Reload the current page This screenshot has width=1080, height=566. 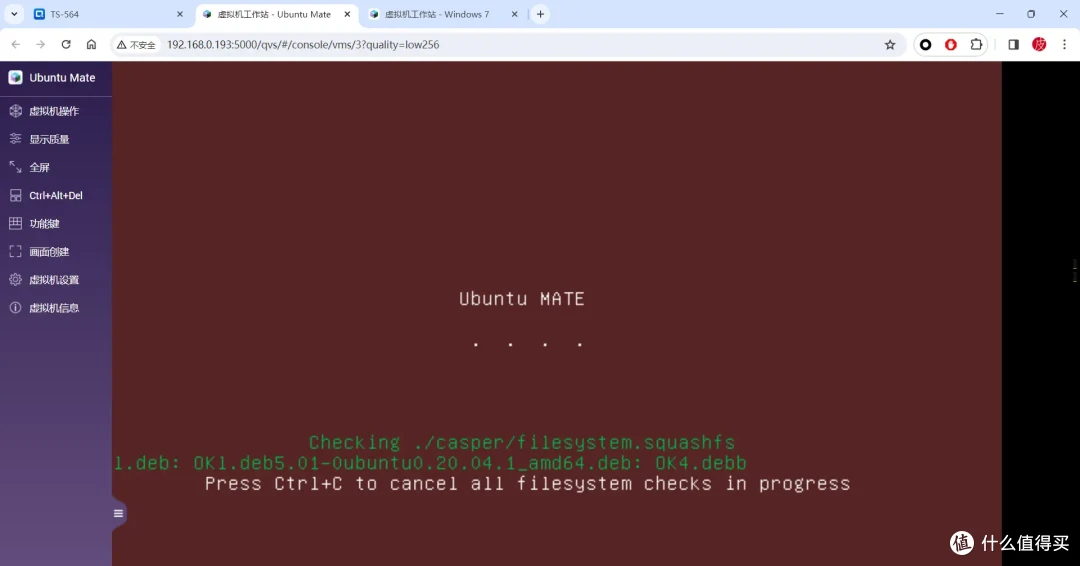point(66,44)
